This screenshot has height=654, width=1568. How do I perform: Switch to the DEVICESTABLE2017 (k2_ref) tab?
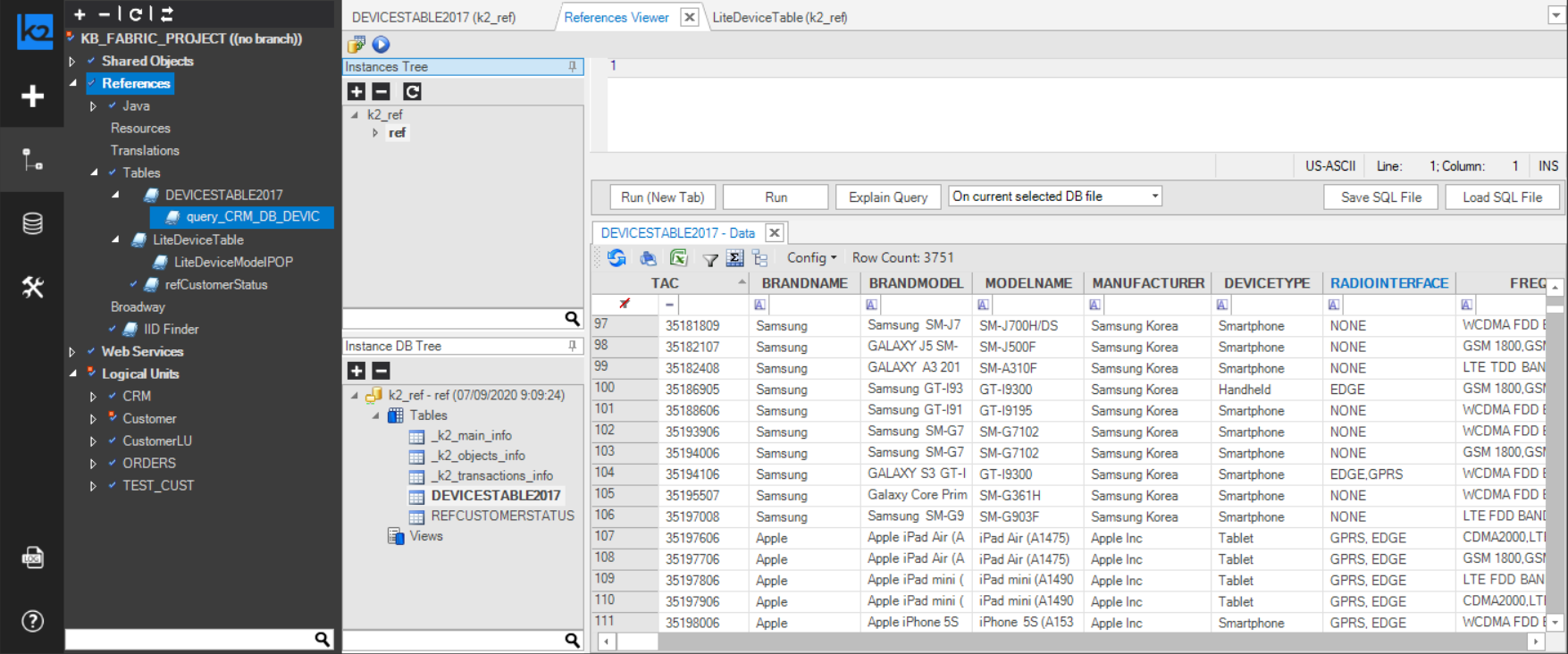[433, 17]
